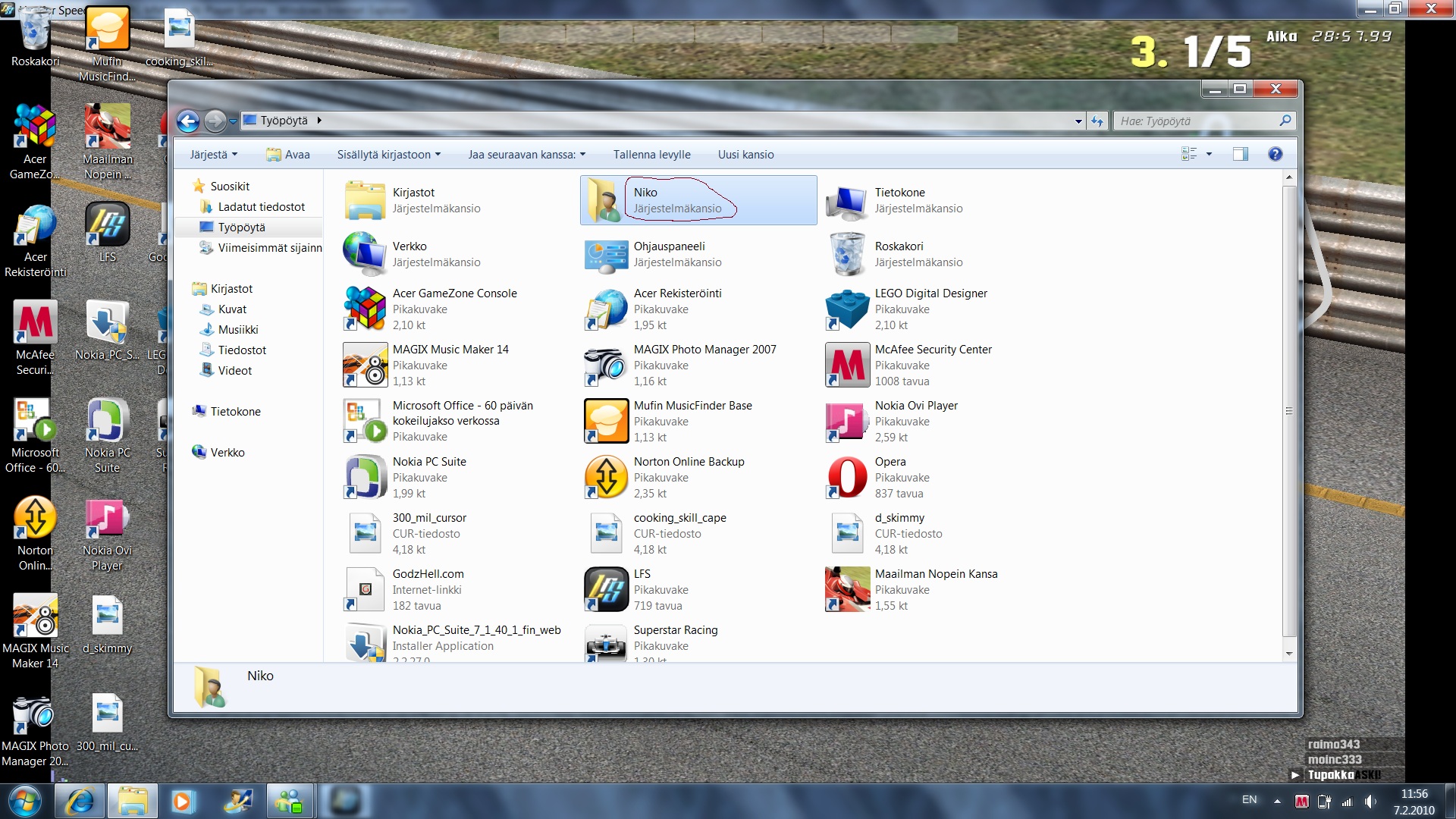Click the Explorer help question mark icon

coord(1276,154)
